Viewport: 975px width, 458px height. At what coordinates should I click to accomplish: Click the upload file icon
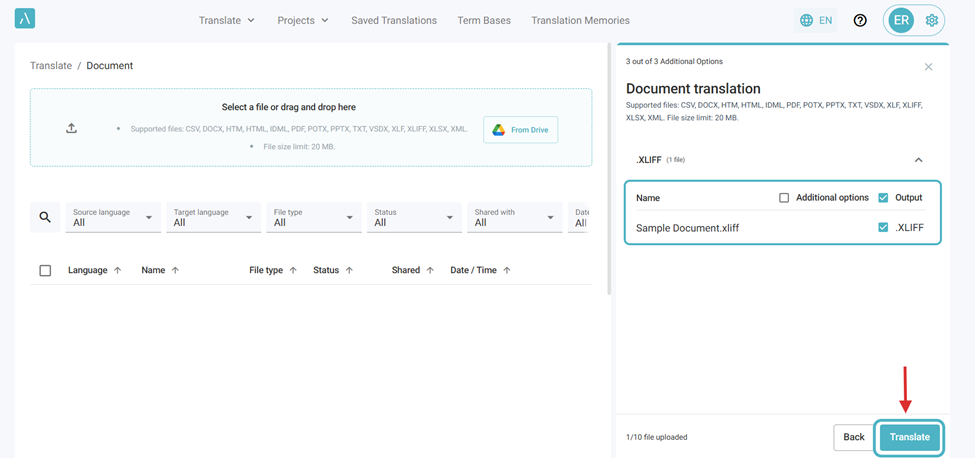(71, 129)
